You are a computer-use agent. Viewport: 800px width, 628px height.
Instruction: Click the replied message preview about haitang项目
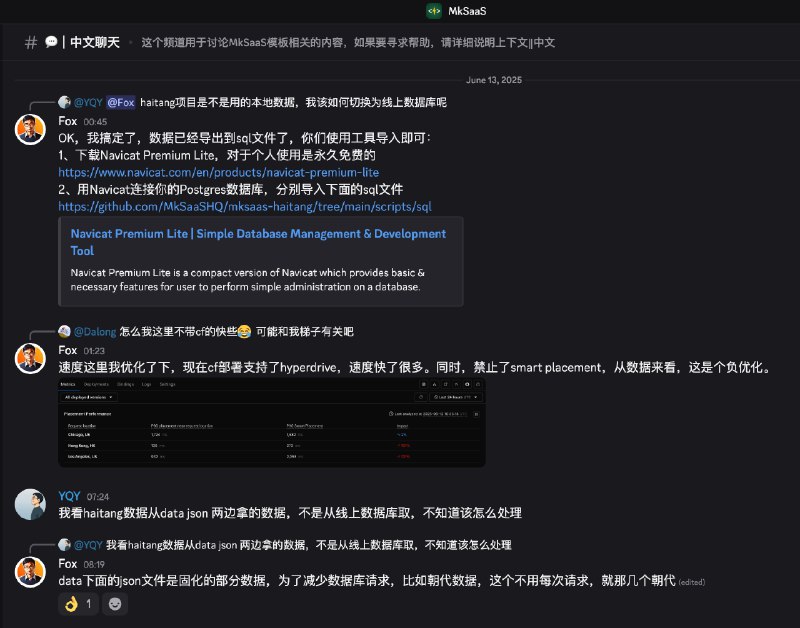point(293,103)
